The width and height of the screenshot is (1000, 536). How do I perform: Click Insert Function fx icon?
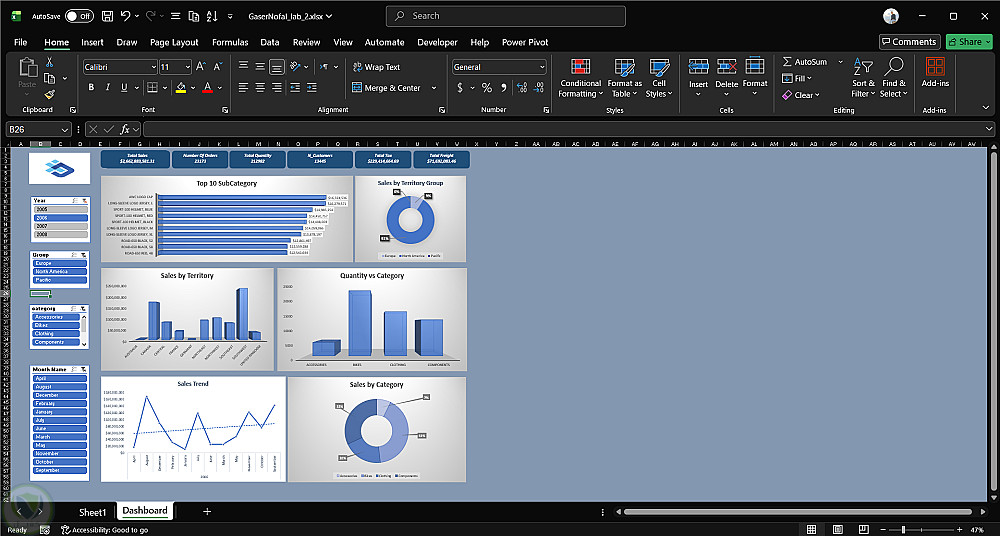tap(125, 130)
